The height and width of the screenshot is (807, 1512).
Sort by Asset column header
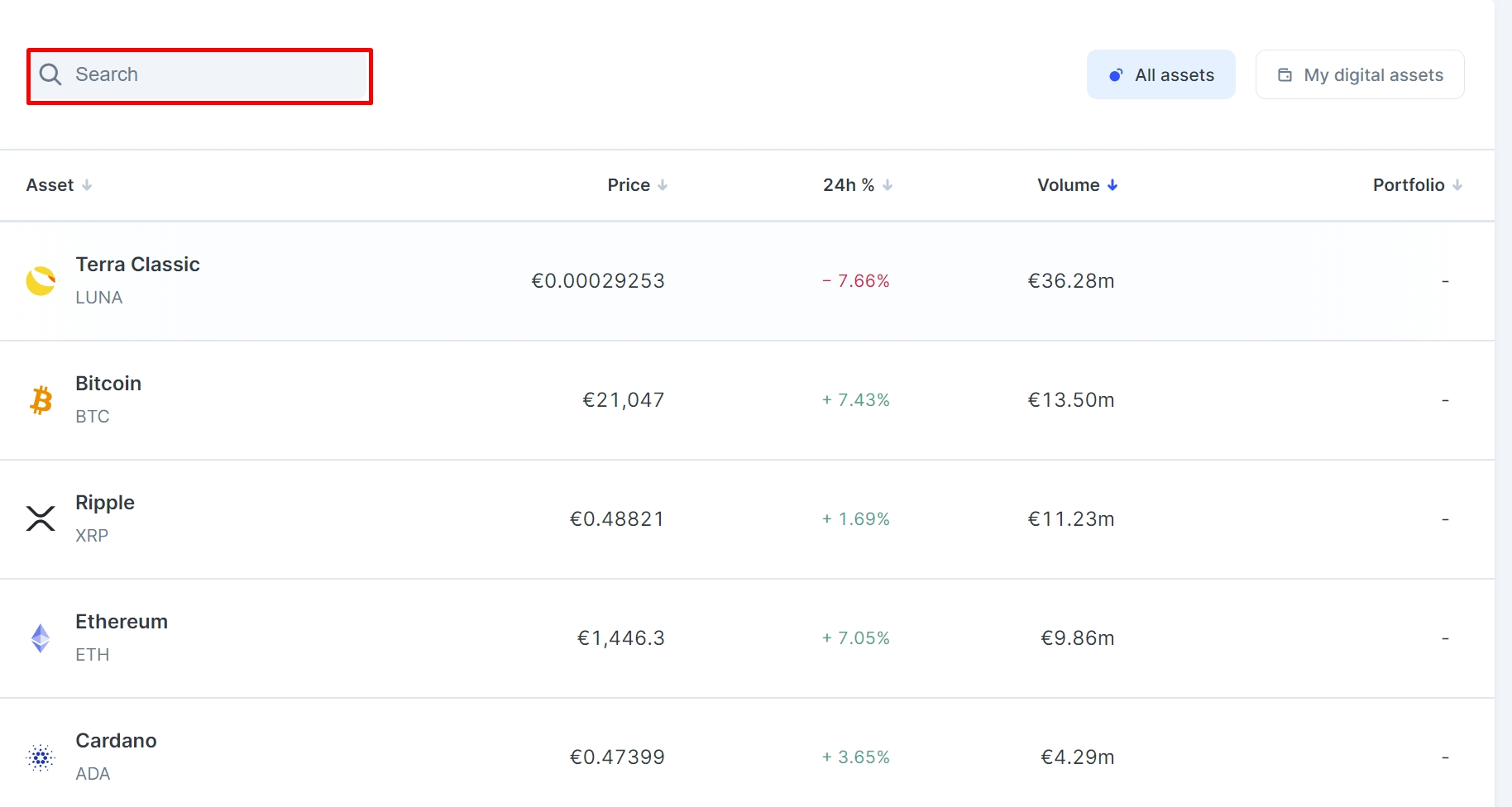point(59,185)
